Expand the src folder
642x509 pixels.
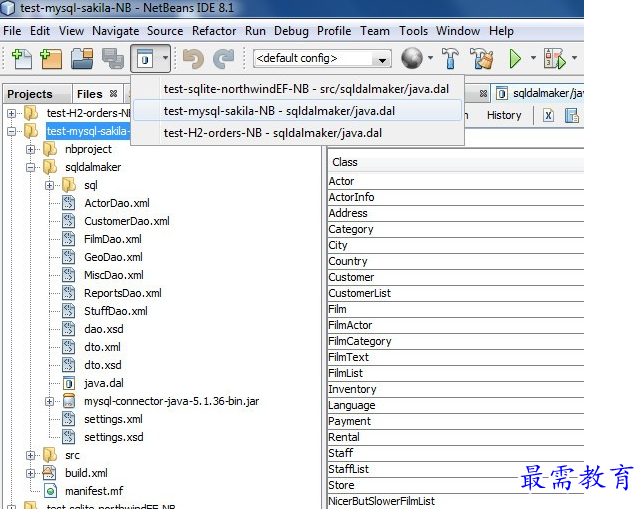[31, 455]
